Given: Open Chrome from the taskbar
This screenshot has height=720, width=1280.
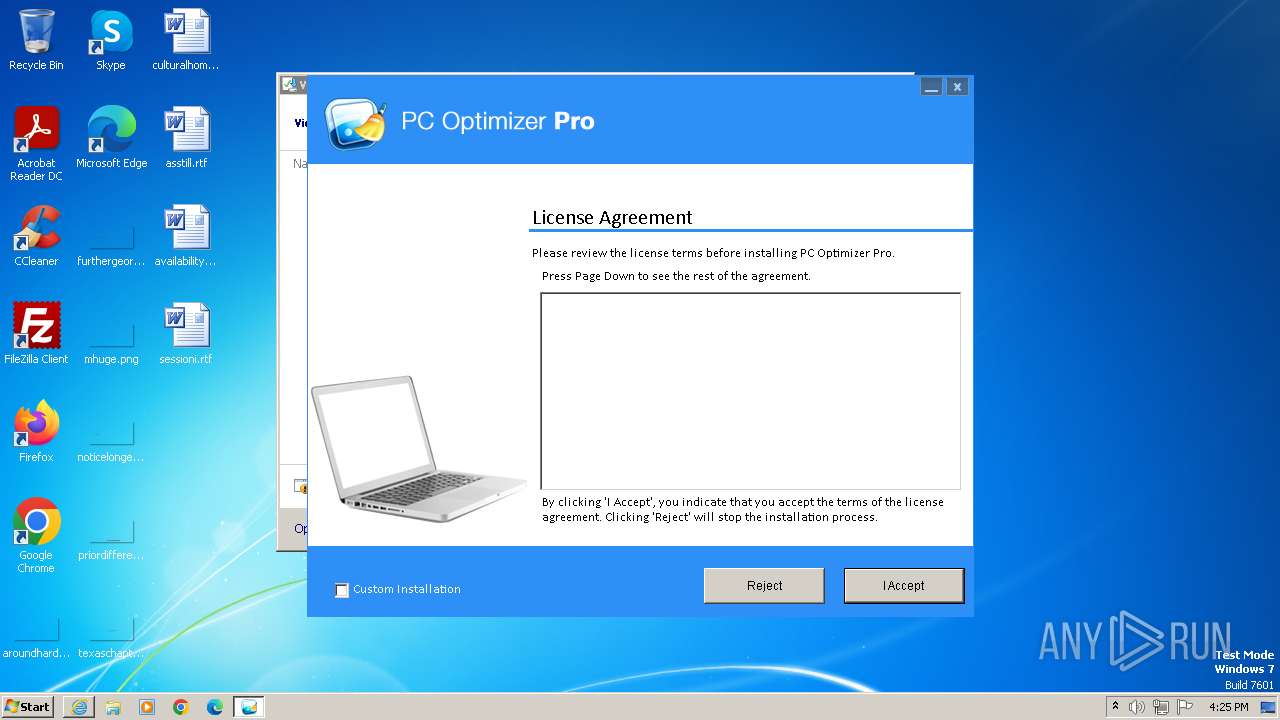Looking at the screenshot, I should (x=181, y=707).
